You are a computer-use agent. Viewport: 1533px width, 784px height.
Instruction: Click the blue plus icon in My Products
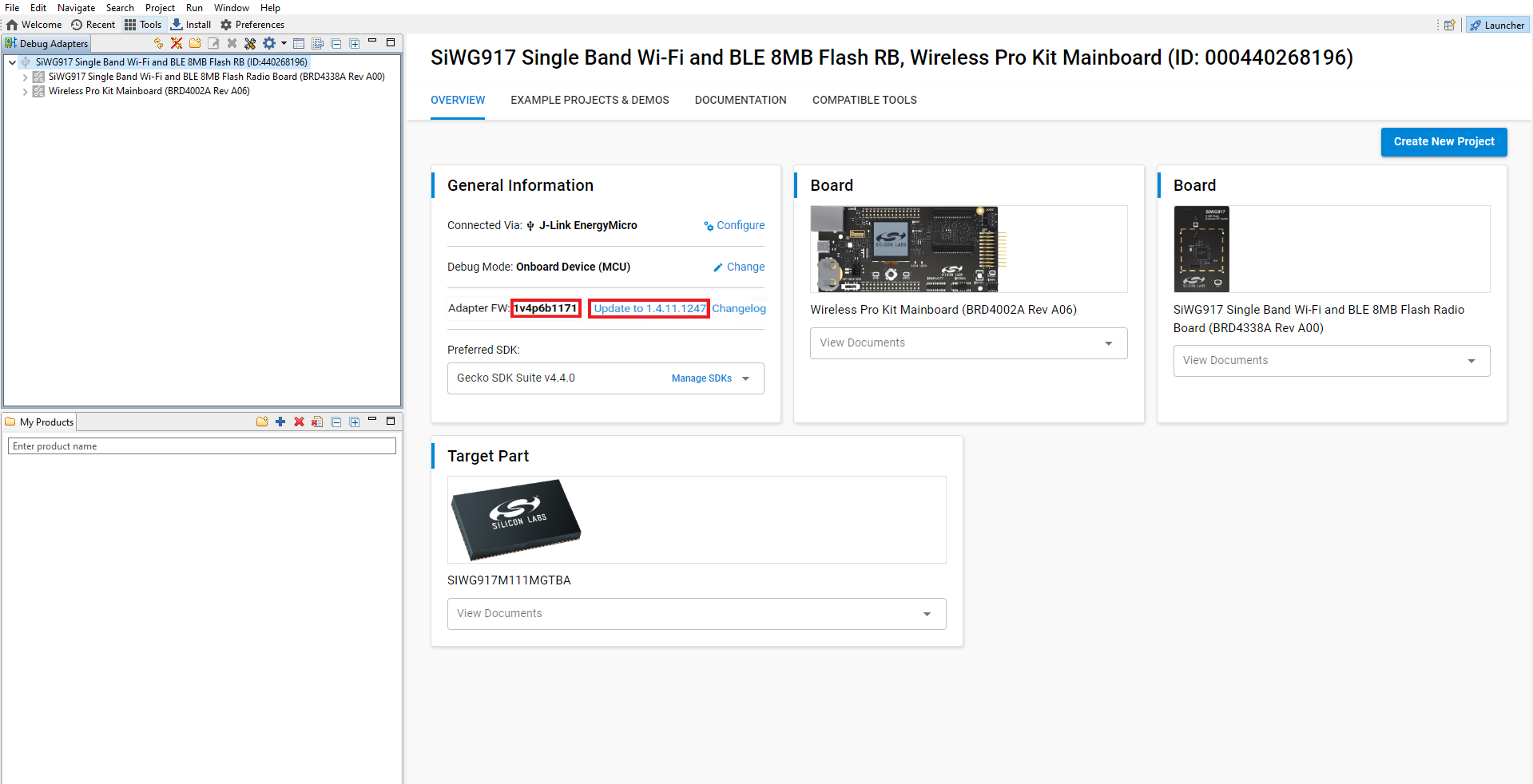click(280, 422)
